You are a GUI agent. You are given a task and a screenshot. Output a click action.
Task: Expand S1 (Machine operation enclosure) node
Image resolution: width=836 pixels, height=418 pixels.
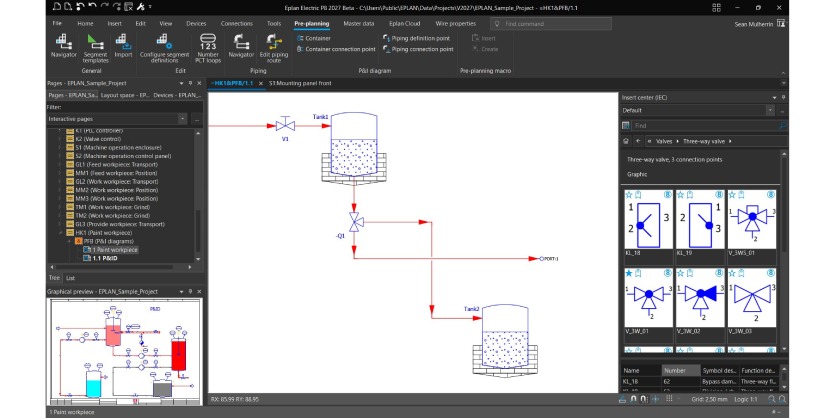tap(60, 147)
